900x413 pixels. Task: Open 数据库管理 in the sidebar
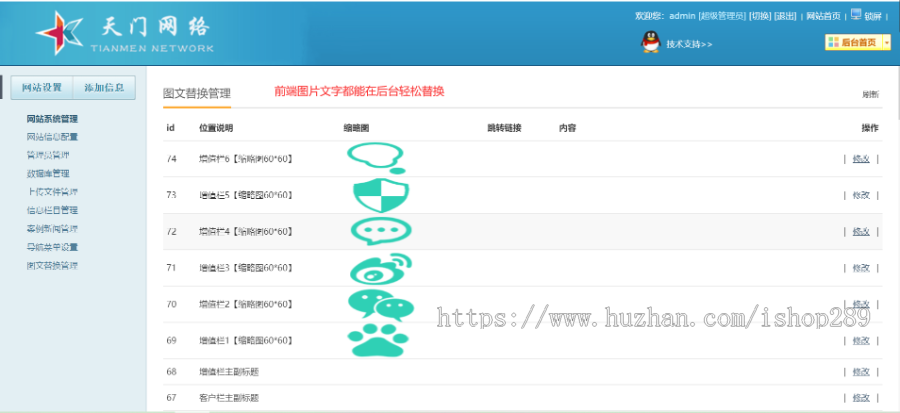tap(48, 174)
